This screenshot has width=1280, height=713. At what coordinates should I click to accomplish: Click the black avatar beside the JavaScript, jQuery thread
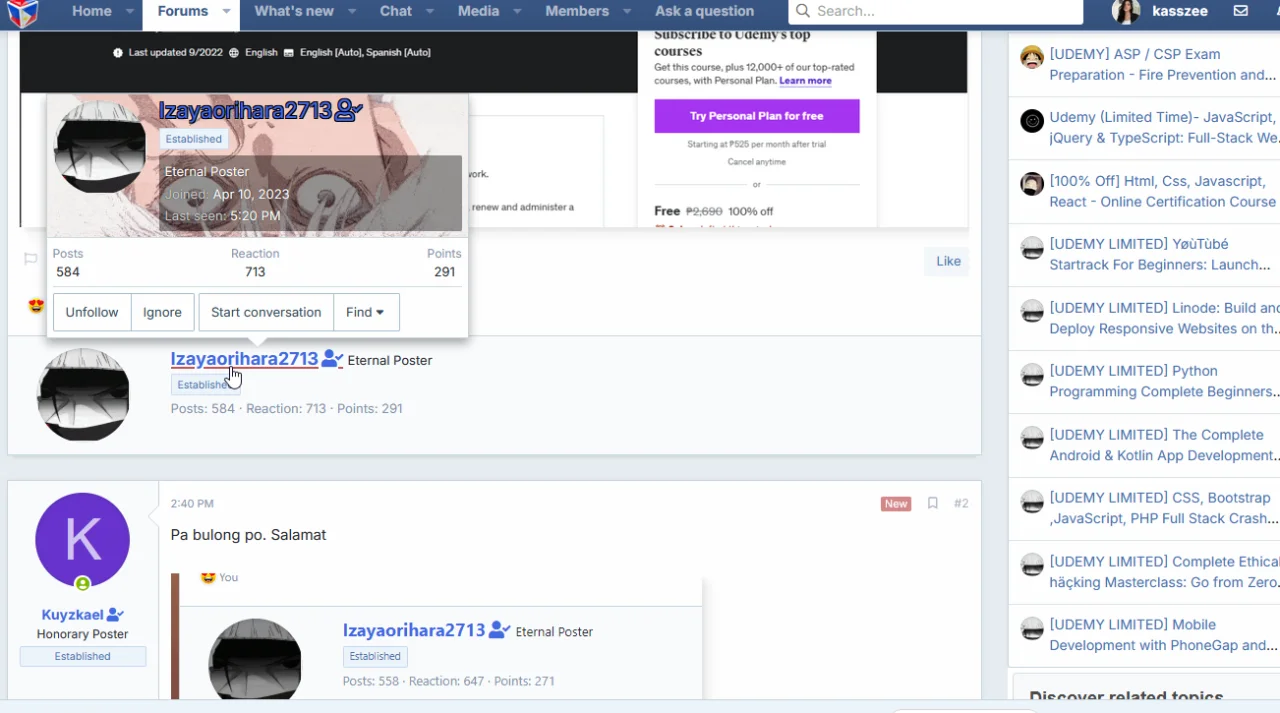click(x=1032, y=121)
